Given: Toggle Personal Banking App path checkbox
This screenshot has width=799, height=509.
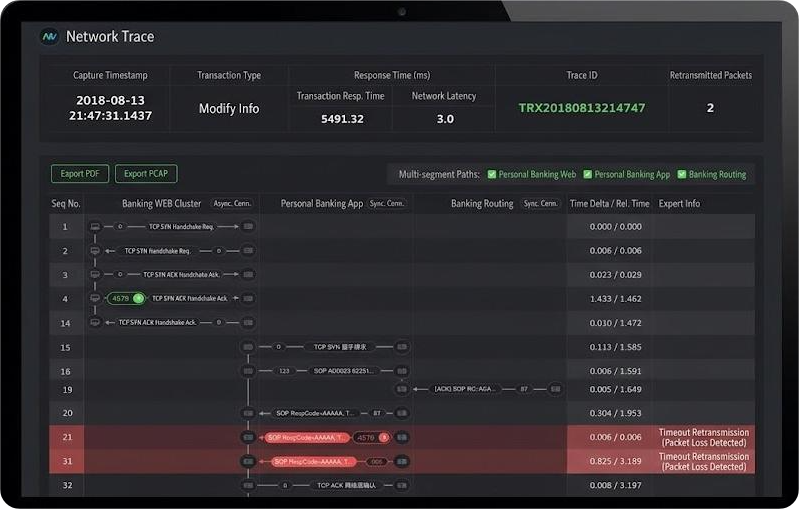Looking at the screenshot, I should click(588, 174).
